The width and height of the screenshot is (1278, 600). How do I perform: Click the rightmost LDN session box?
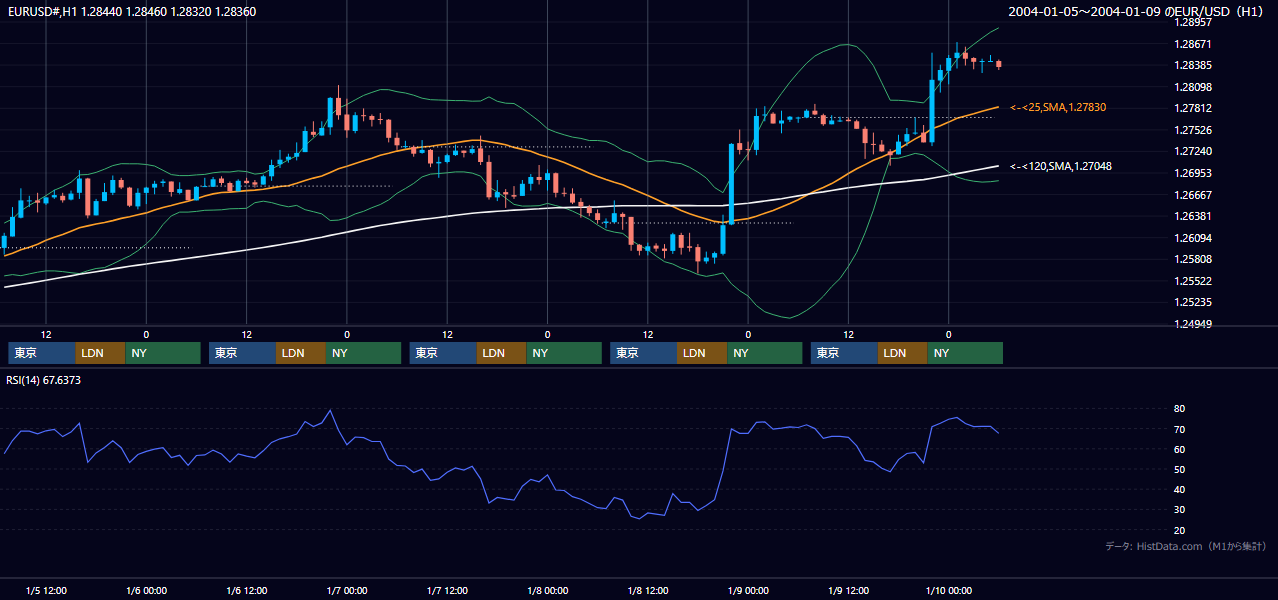pos(903,353)
